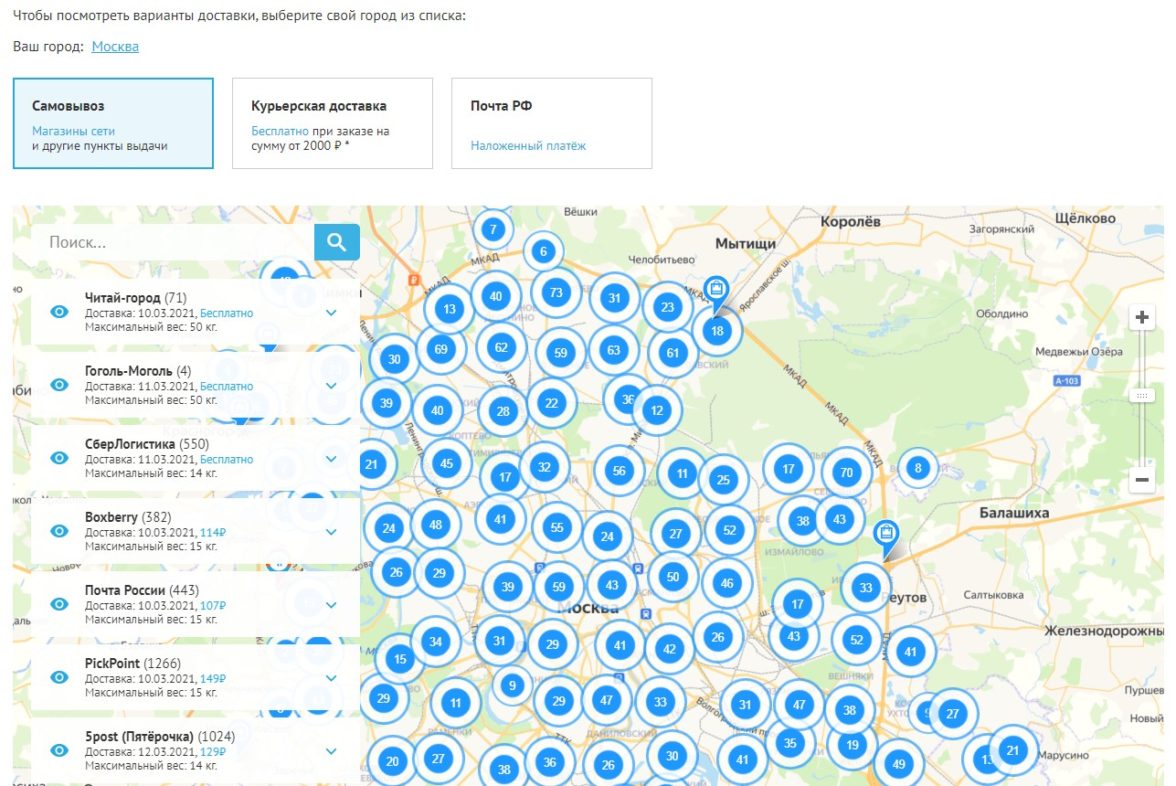Click the map zoom slider handle
This screenshot has height=786, width=1176.
point(1142,396)
